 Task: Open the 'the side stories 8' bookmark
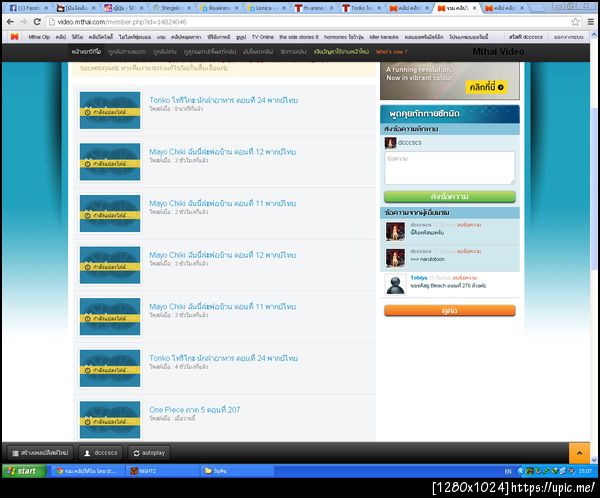298,37
